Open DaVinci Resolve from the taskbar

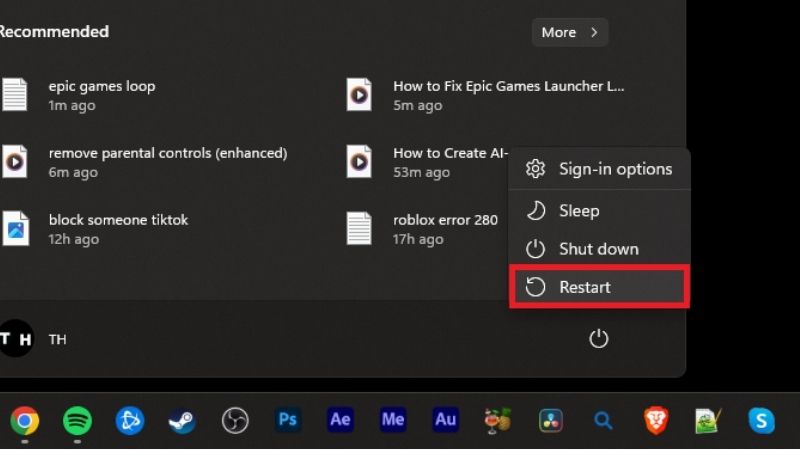tap(551, 420)
